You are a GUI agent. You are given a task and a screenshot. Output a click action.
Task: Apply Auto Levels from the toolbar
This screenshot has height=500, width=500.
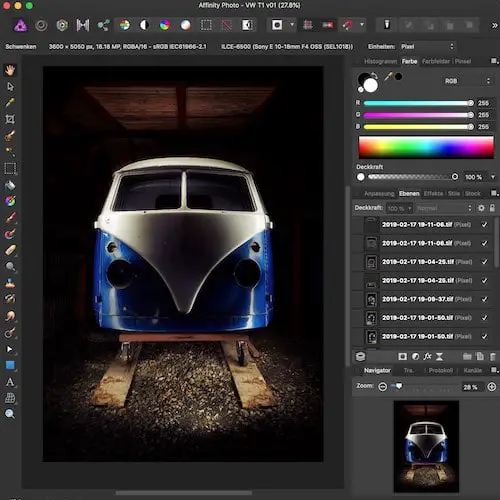coord(125,25)
